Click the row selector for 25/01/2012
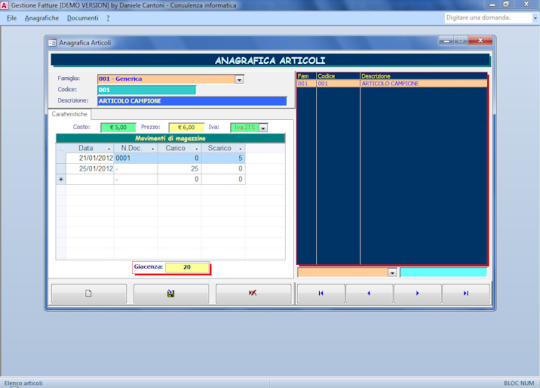Screen dimensions: 540x388 point(61,169)
